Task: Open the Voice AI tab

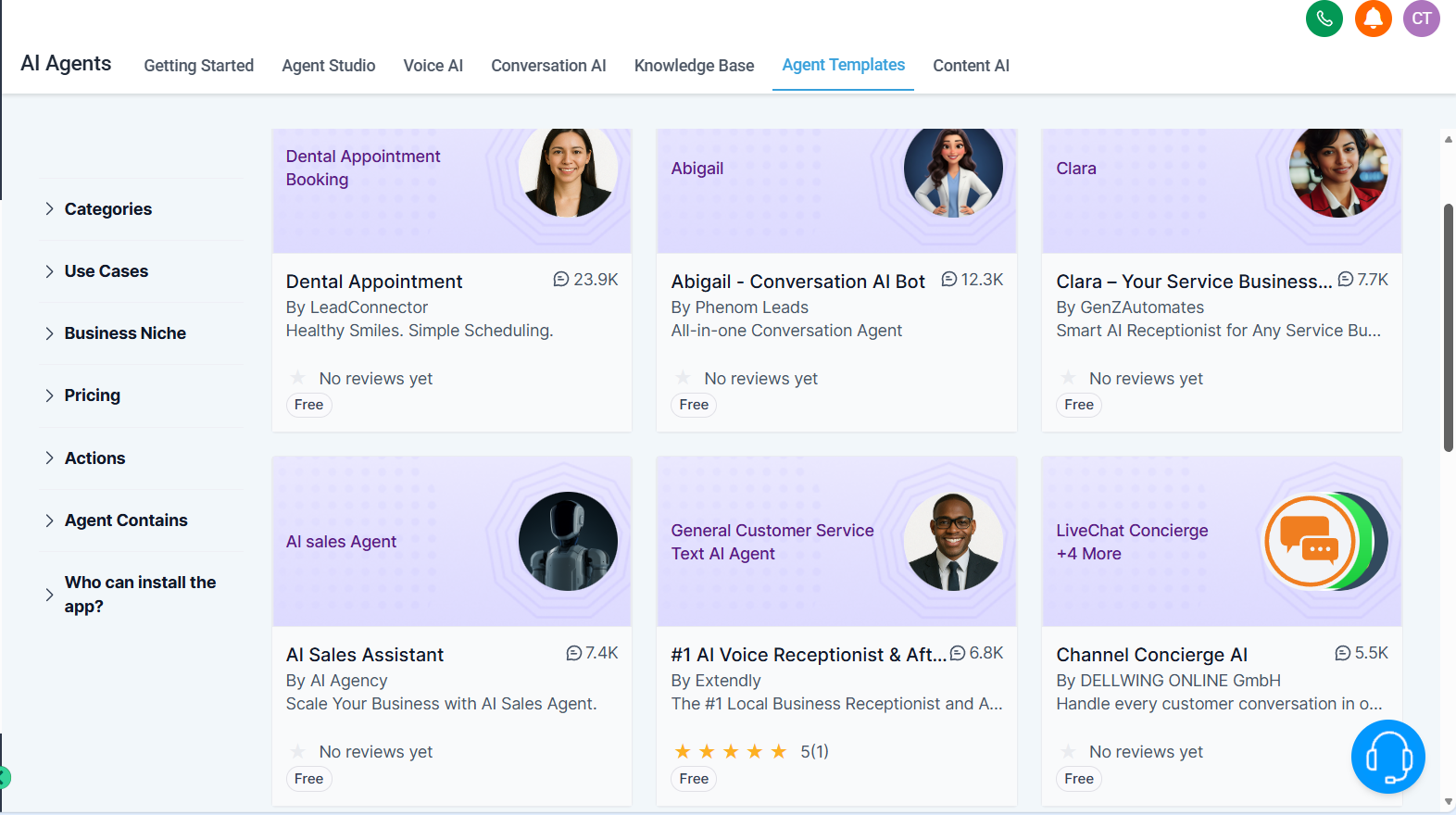Action: [x=433, y=66]
